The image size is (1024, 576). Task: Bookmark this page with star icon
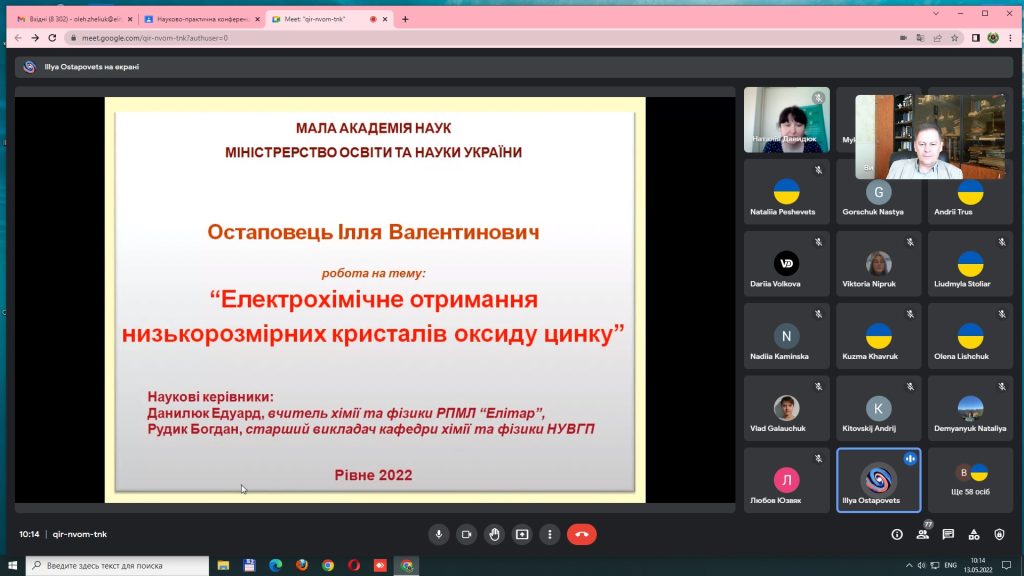(955, 38)
